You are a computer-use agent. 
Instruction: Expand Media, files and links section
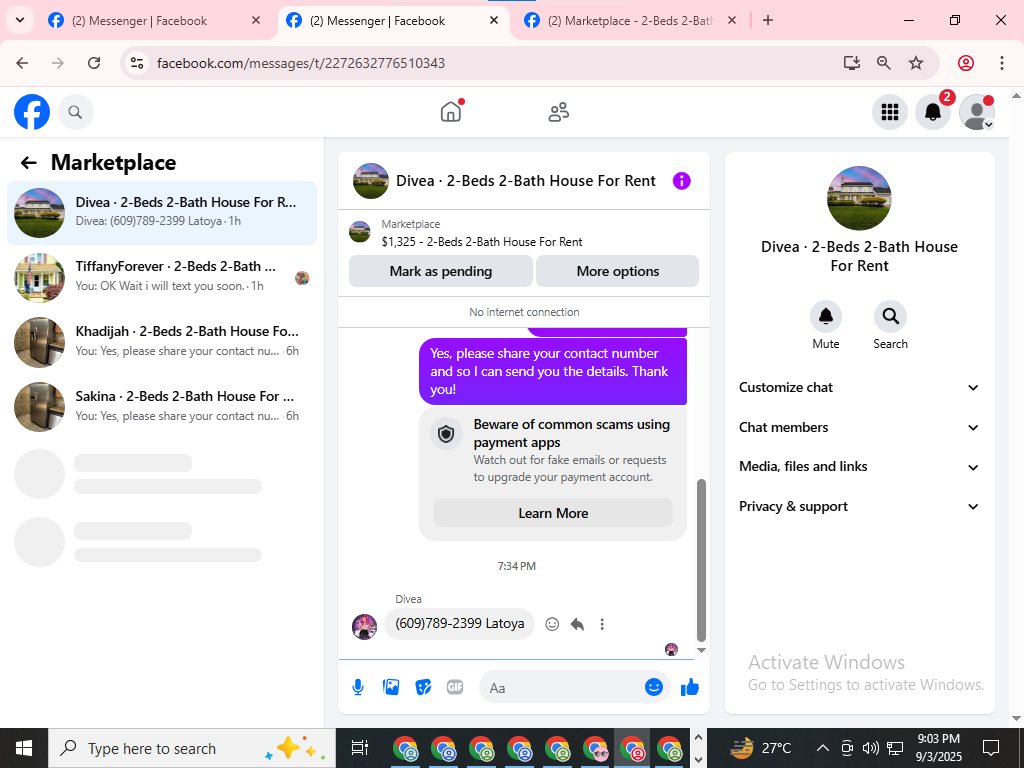[859, 467]
